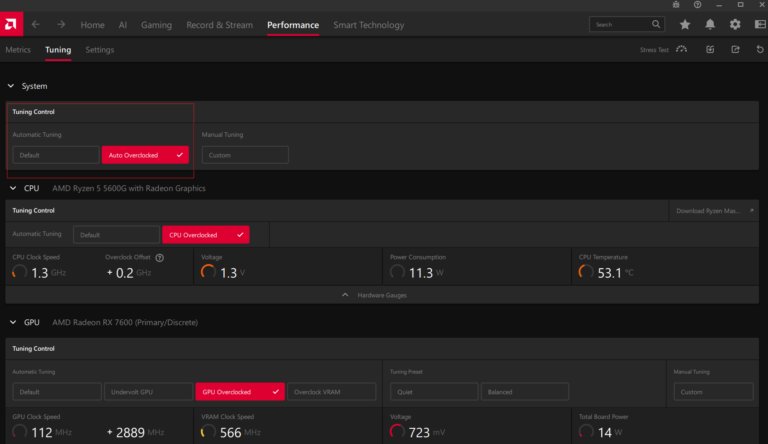Click the GPU Clock Speed gauge
This screenshot has width=768, height=444.
pos(20,432)
